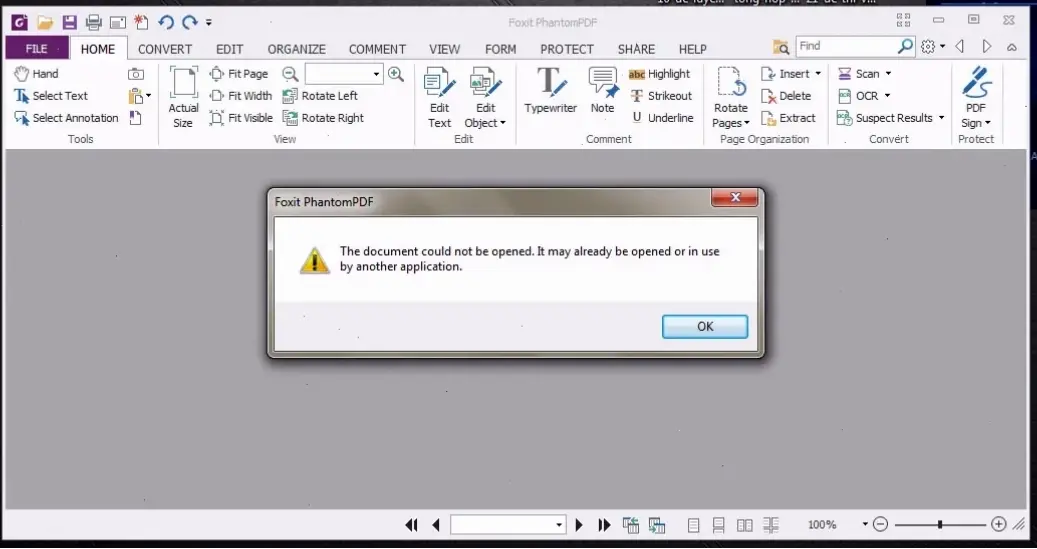
Task: Open the Edit Object dropdown
Action: coord(485,123)
